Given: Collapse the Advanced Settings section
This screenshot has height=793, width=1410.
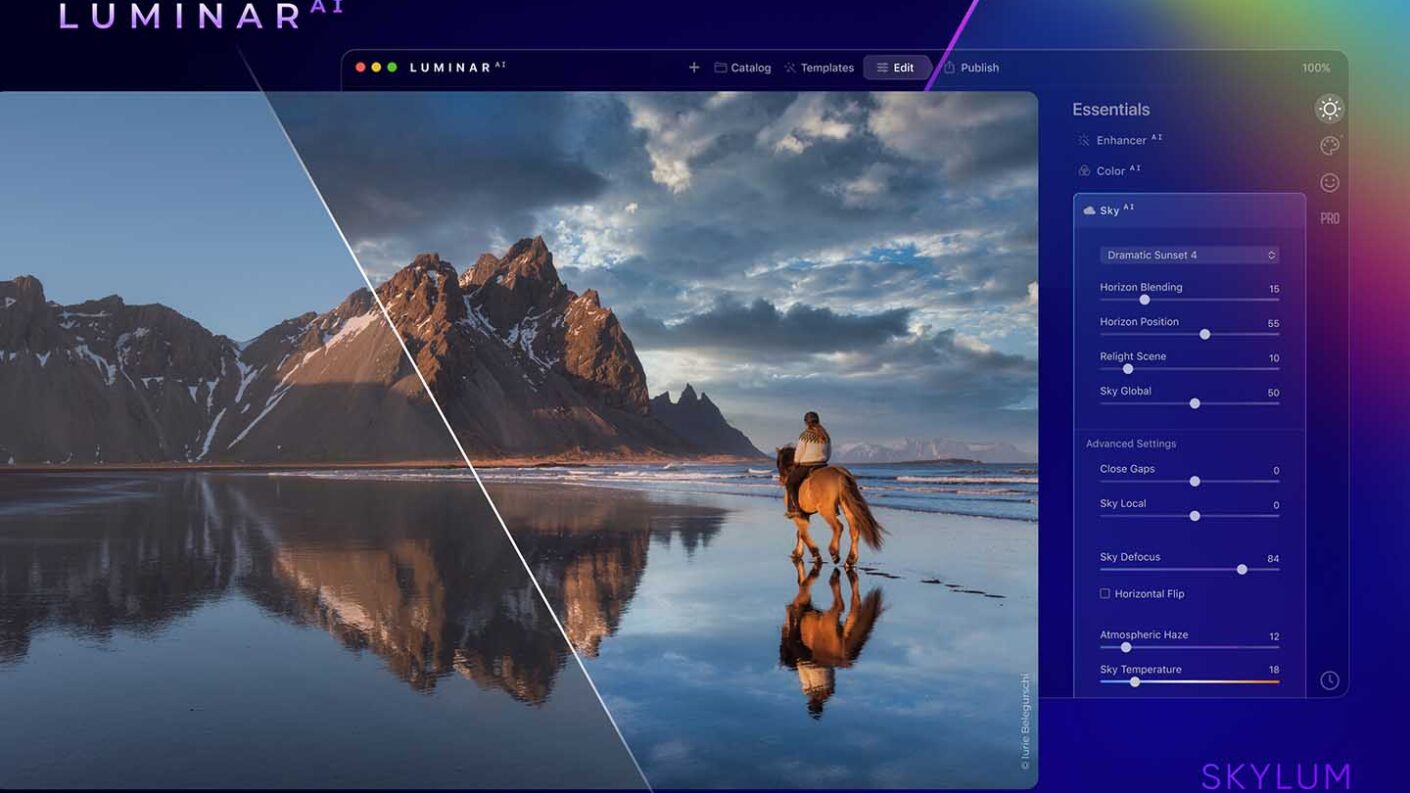Looking at the screenshot, I should pyautogui.click(x=1131, y=443).
